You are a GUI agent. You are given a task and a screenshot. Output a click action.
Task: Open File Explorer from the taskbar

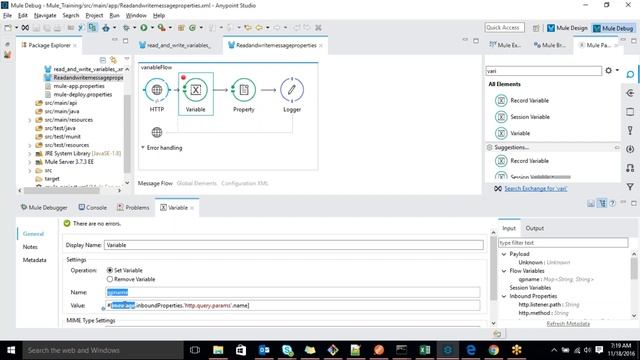(218, 350)
